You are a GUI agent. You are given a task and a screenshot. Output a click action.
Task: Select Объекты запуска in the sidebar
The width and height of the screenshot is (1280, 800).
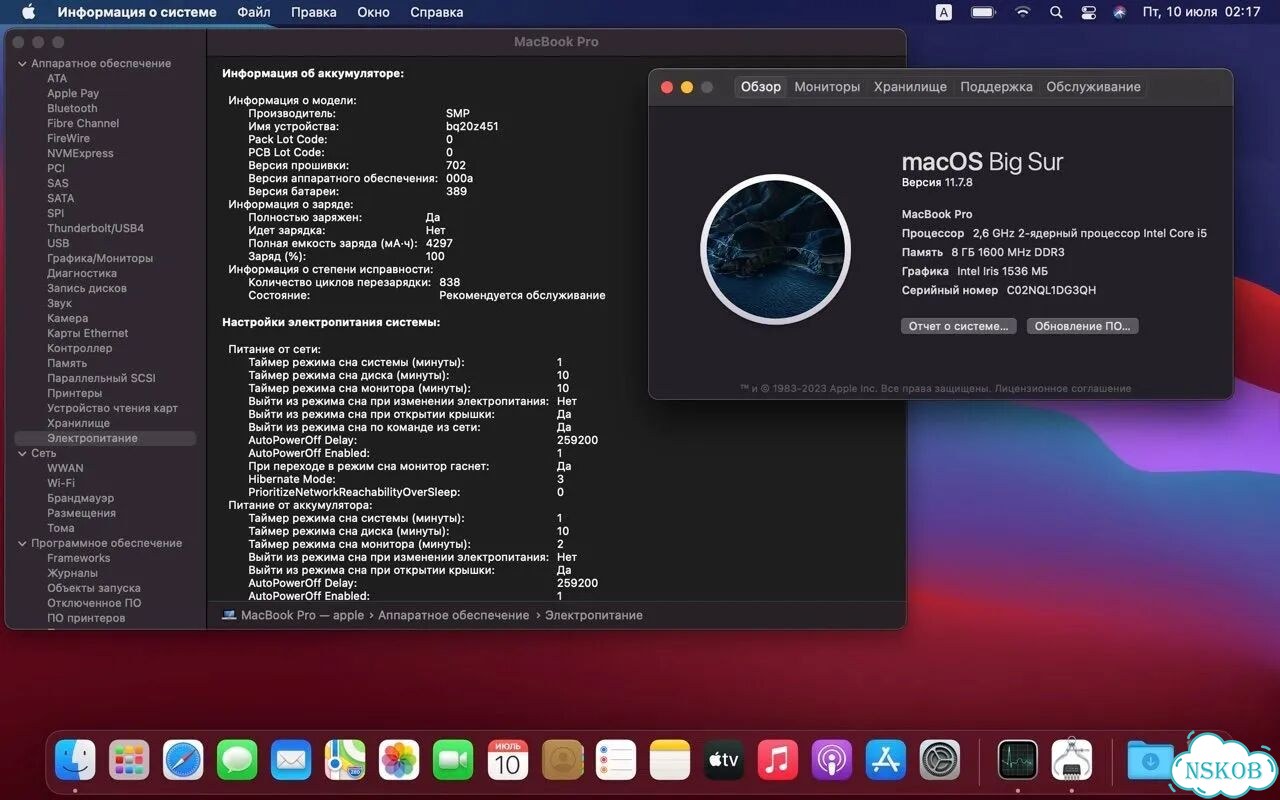[x=93, y=588]
